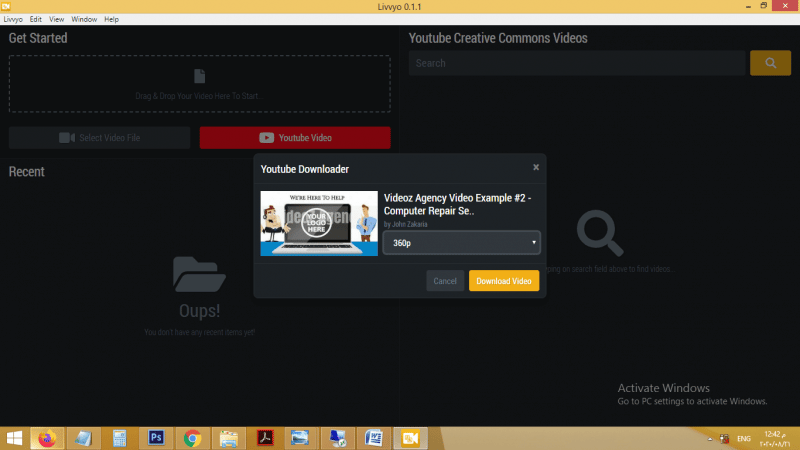800x450 pixels.
Task: Click the notepad taskbar icon
Action: point(83,438)
